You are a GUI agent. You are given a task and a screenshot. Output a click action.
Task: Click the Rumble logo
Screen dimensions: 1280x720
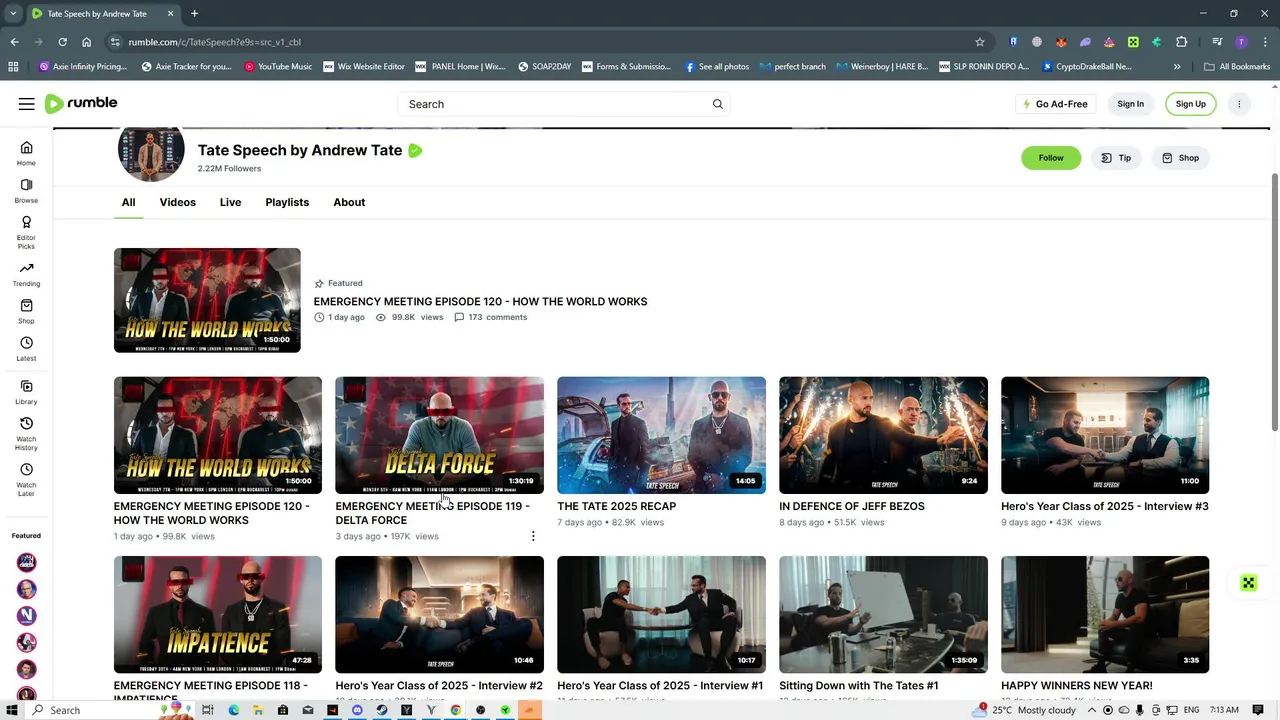(x=81, y=103)
